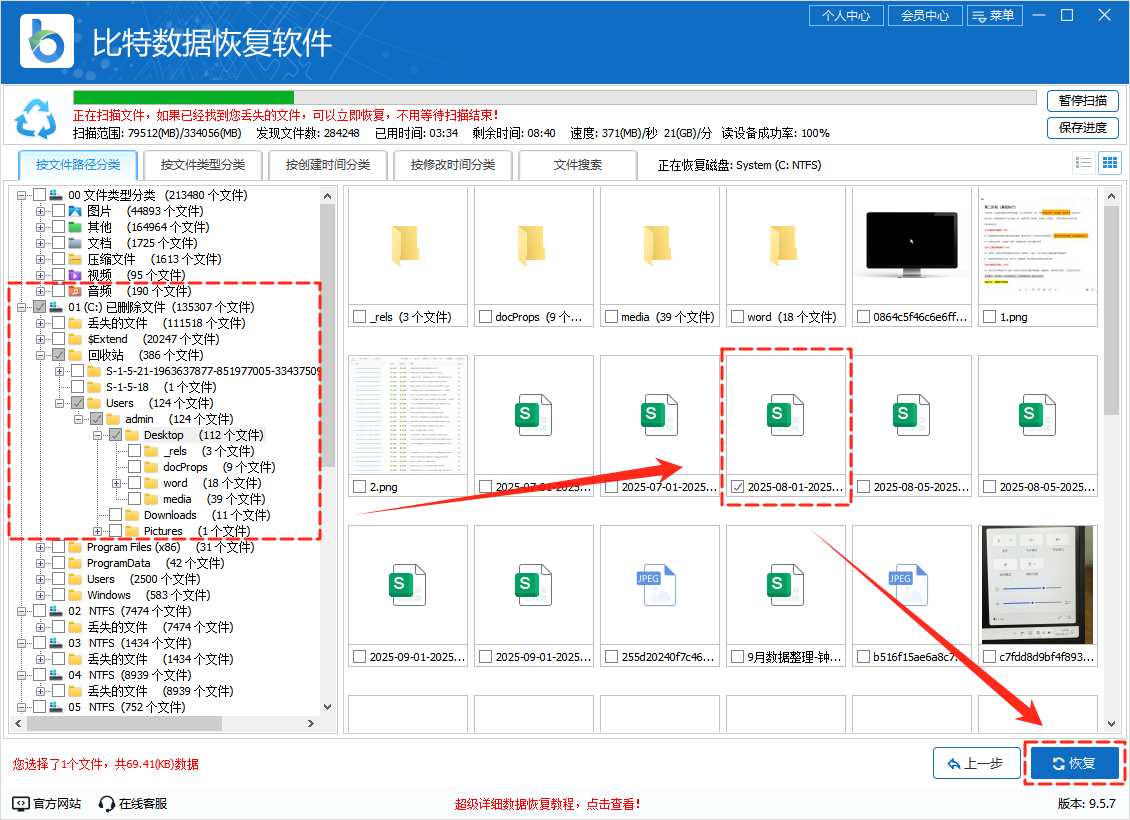
Task: Switch to thumbnail grid view icon
Action: 1109,163
